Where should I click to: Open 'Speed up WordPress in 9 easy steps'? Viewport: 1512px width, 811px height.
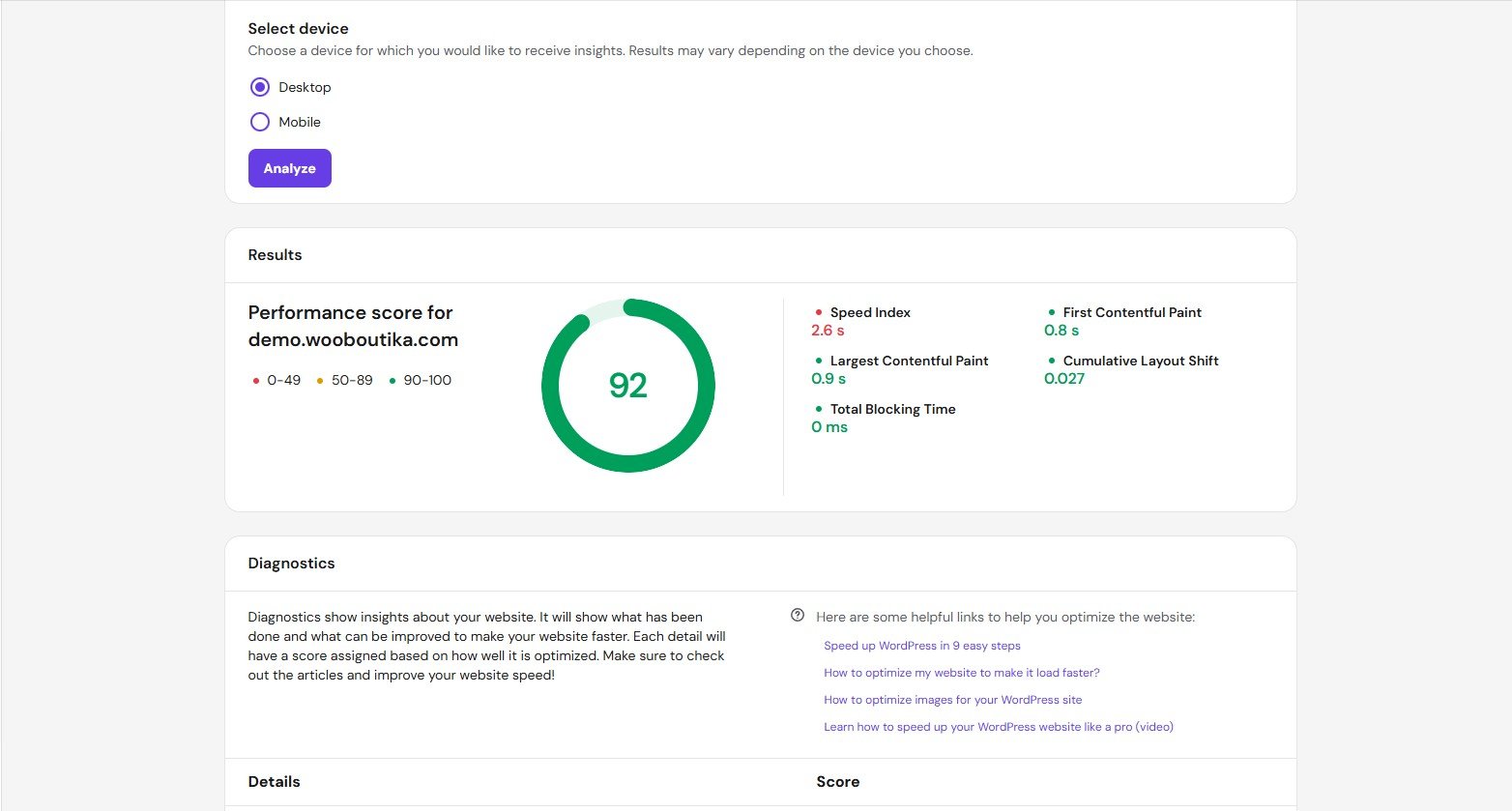921,646
